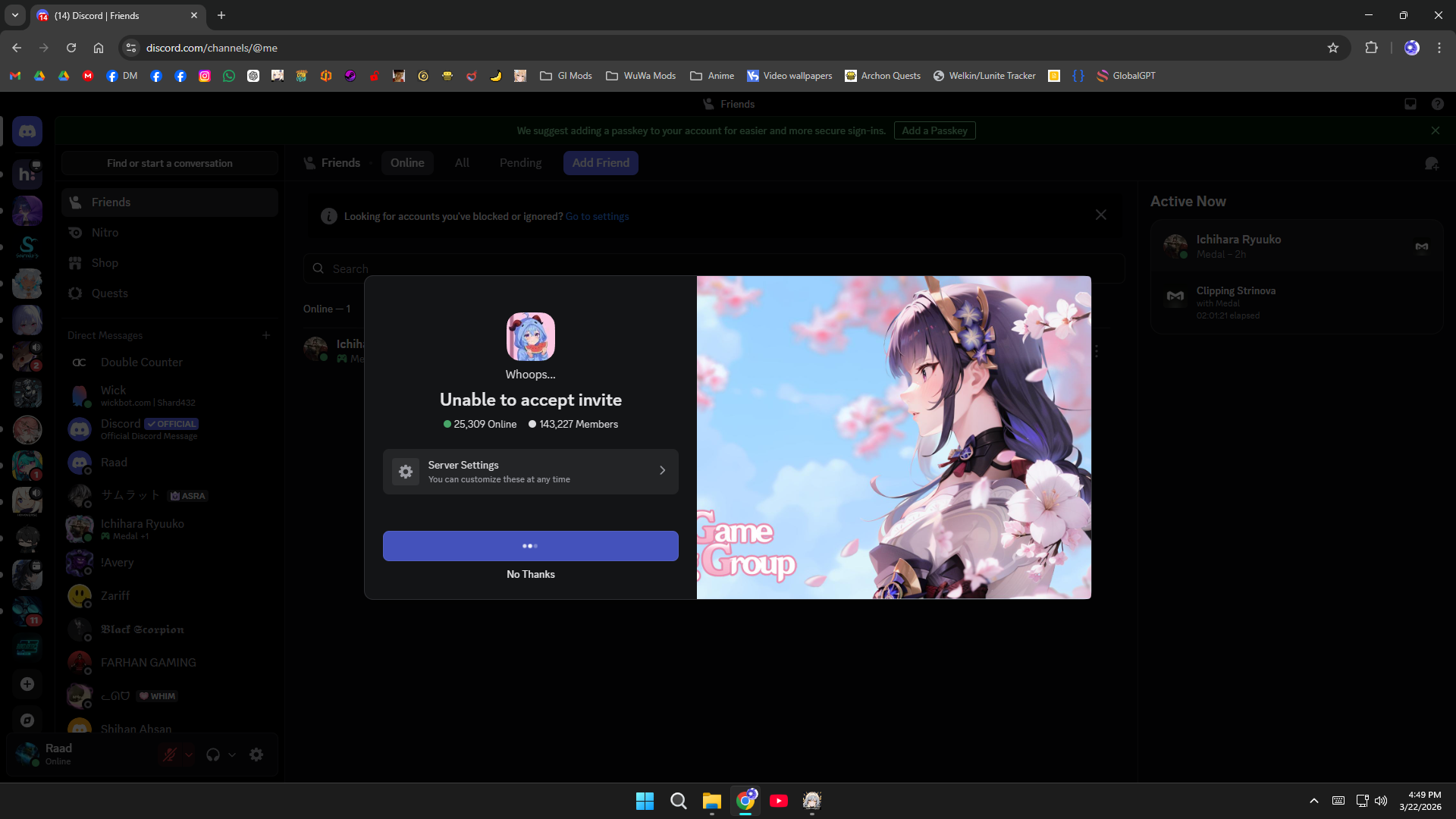Open Quests in the sidebar
The width and height of the screenshot is (1456, 819).
click(x=170, y=293)
